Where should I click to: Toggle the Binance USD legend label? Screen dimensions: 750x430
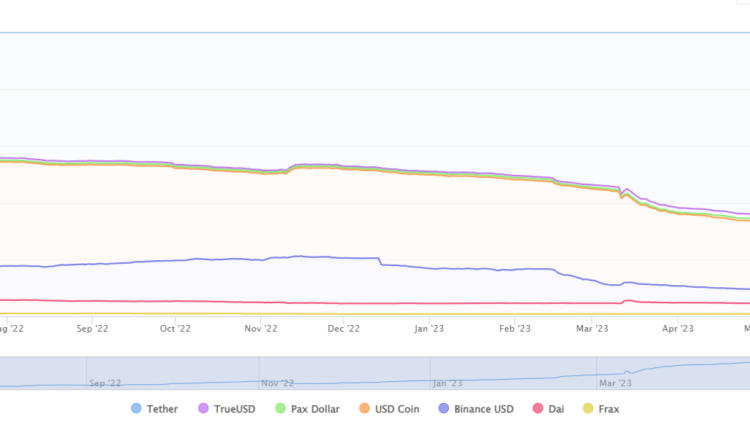pos(485,409)
